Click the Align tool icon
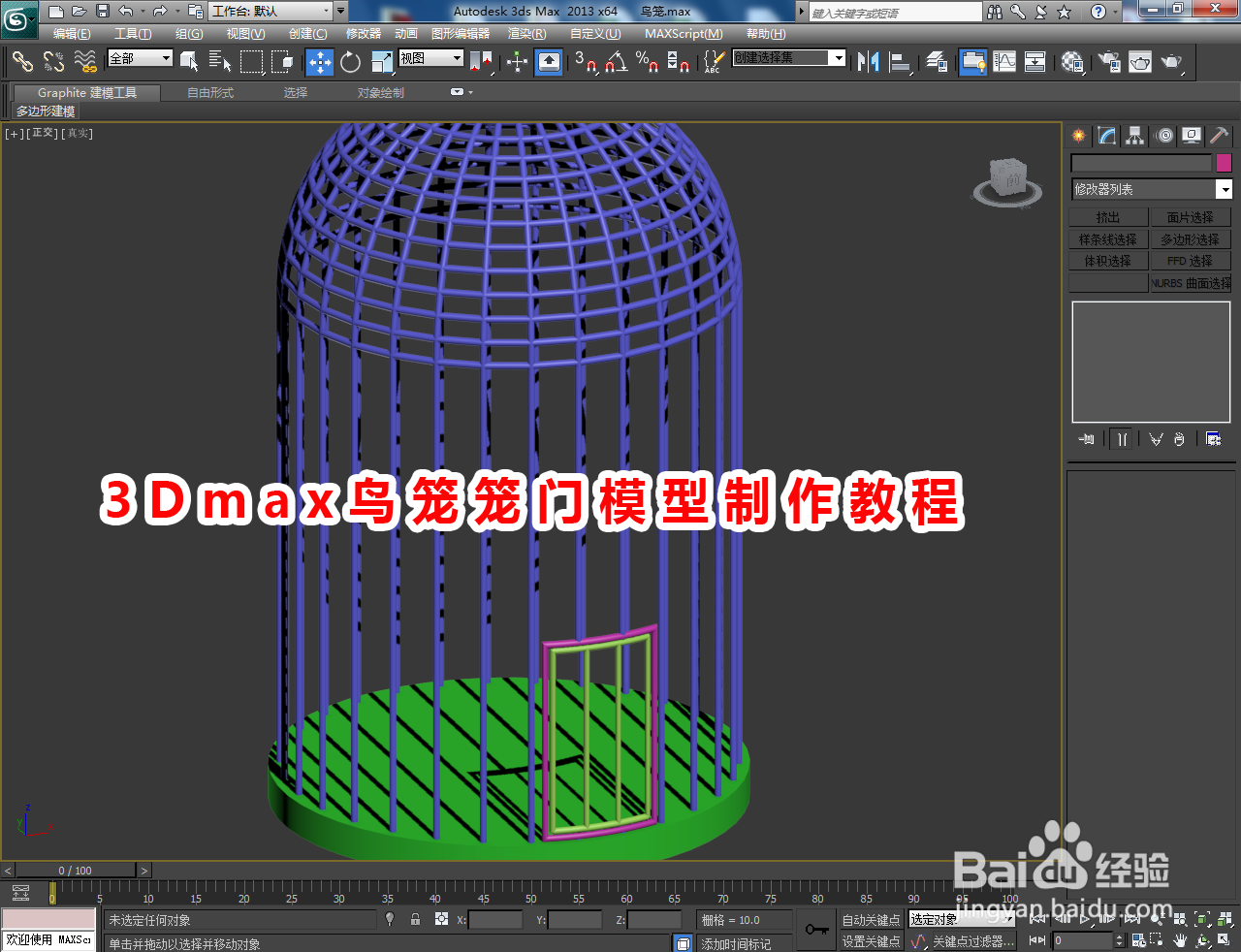Screen dimensions: 1241x952 [x=901, y=62]
